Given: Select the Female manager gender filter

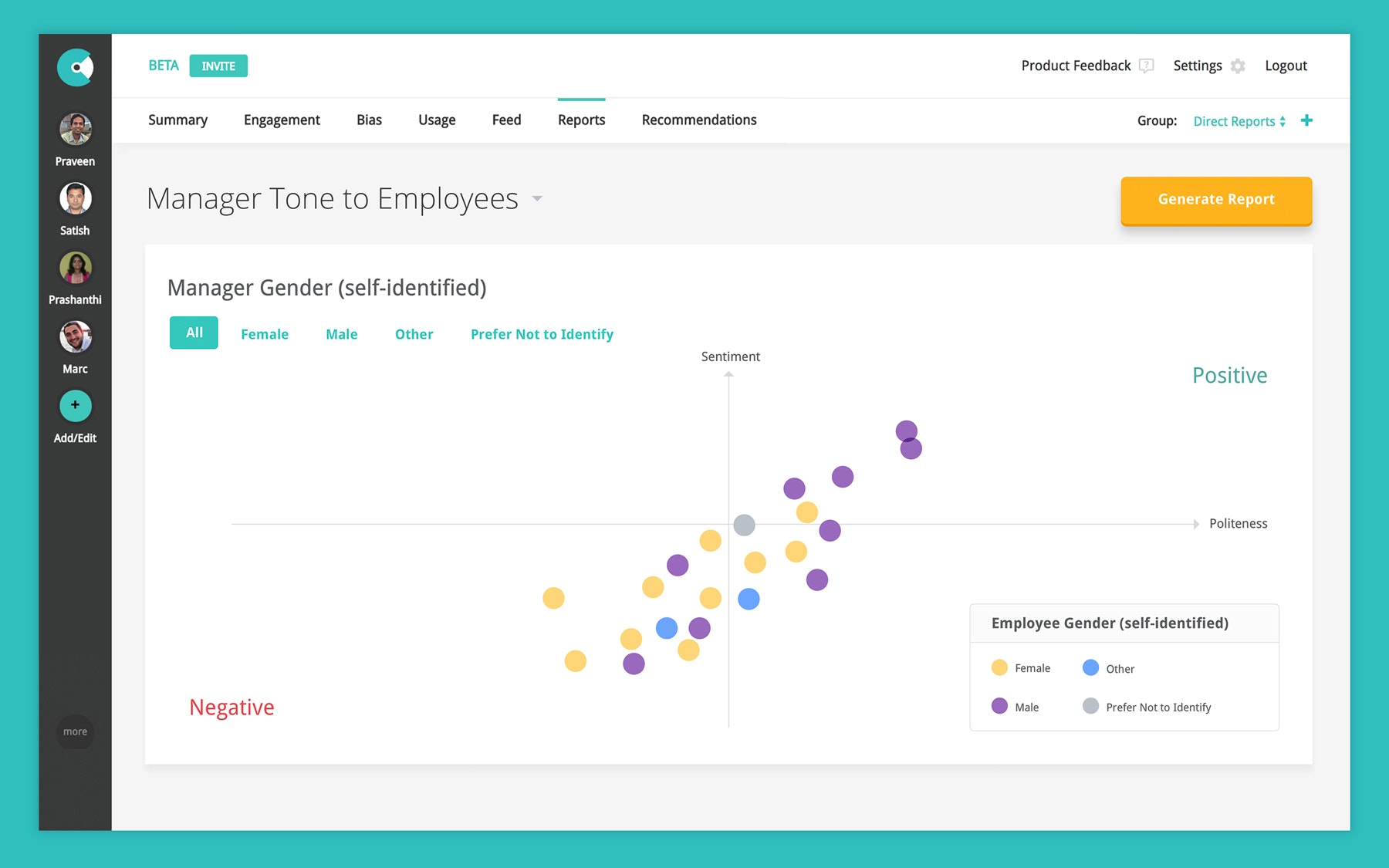Looking at the screenshot, I should tap(265, 334).
